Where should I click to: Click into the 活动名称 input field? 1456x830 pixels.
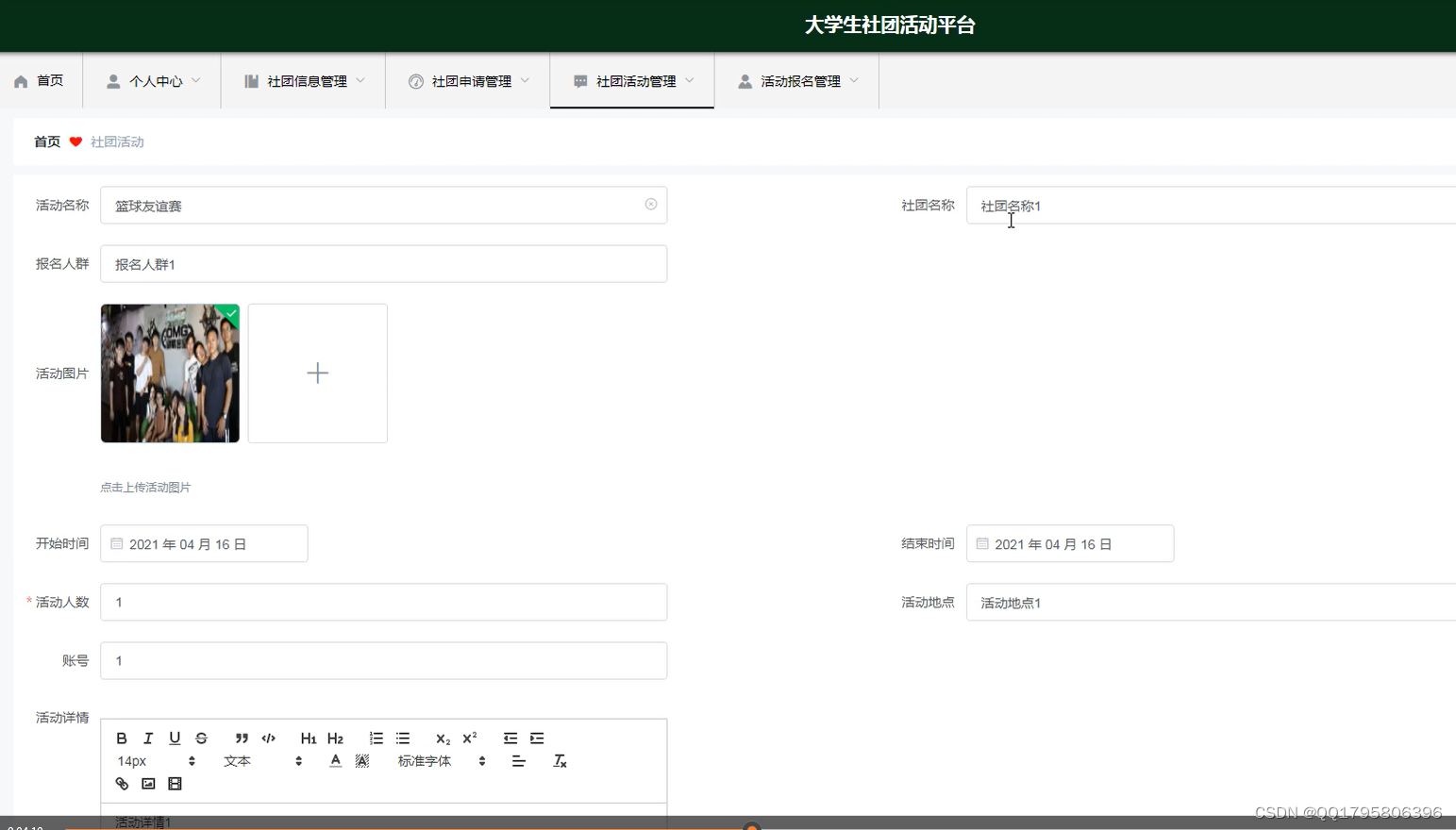(384, 206)
